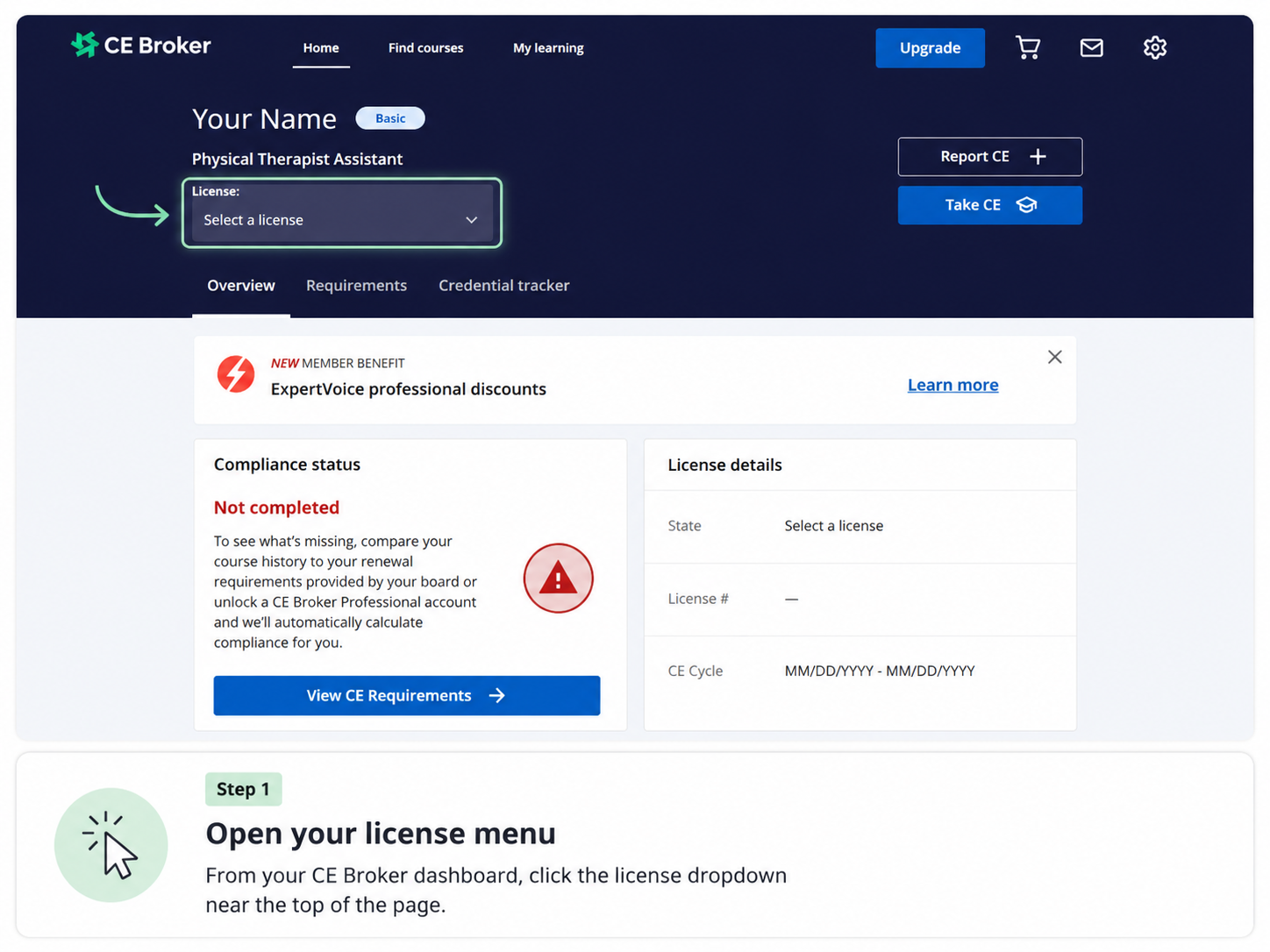The height and width of the screenshot is (952, 1270).
Task: Click View CE Requirements button
Action: (407, 695)
